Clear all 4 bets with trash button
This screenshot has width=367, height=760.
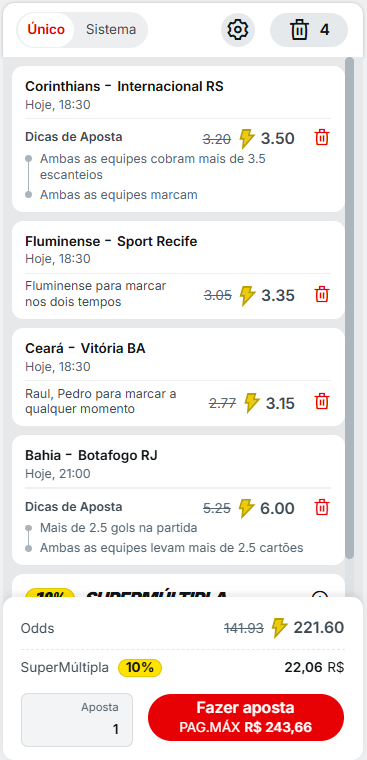[x=309, y=30]
